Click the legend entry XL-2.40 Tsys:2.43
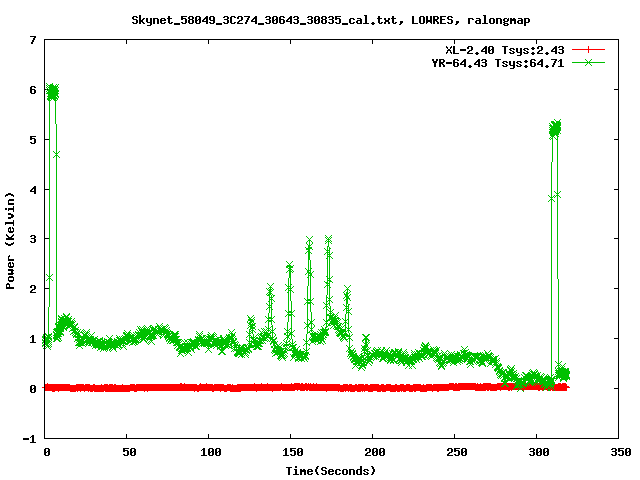The image size is (640, 480). 504,50
